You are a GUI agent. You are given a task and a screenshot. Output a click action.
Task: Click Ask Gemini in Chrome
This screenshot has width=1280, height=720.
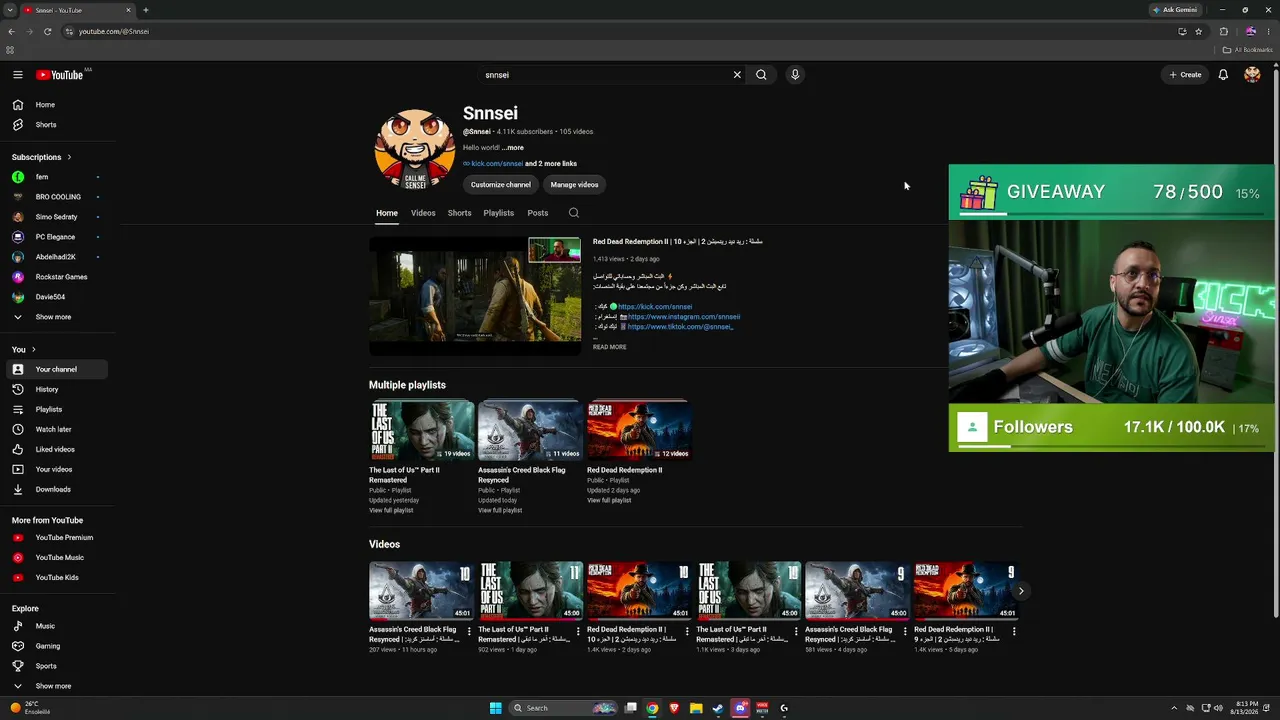[1175, 10]
